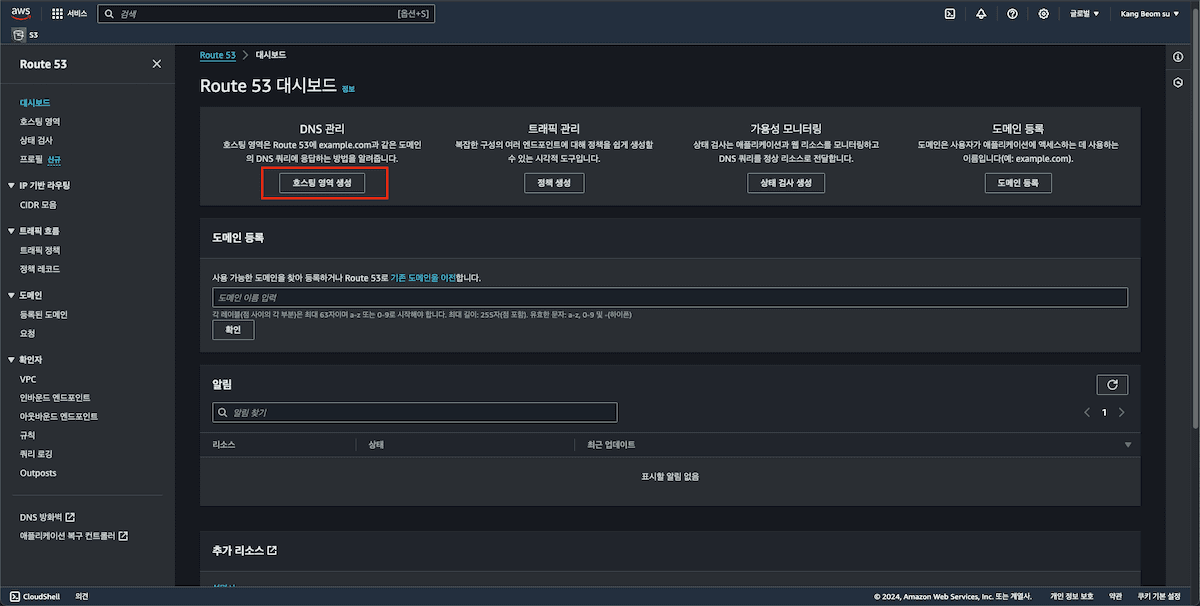Click the AWS logo home icon
Viewport: 1200px width, 606px height.
coord(22,13)
